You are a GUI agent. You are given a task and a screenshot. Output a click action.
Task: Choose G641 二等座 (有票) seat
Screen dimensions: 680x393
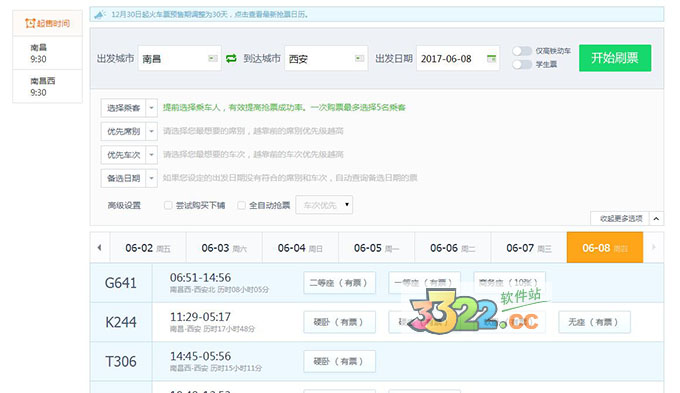tap(339, 283)
